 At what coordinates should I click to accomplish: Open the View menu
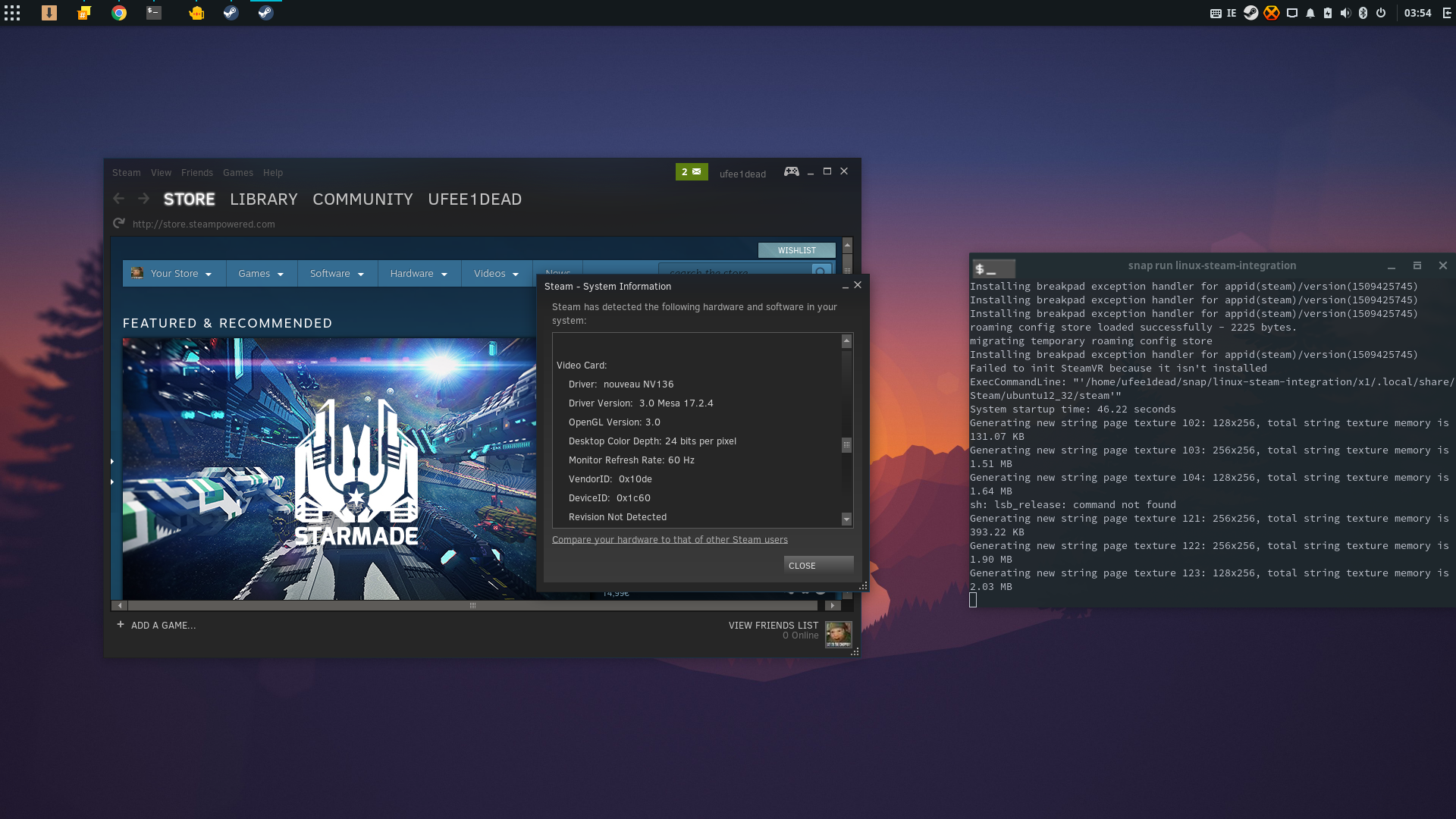click(x=161, y=173)
